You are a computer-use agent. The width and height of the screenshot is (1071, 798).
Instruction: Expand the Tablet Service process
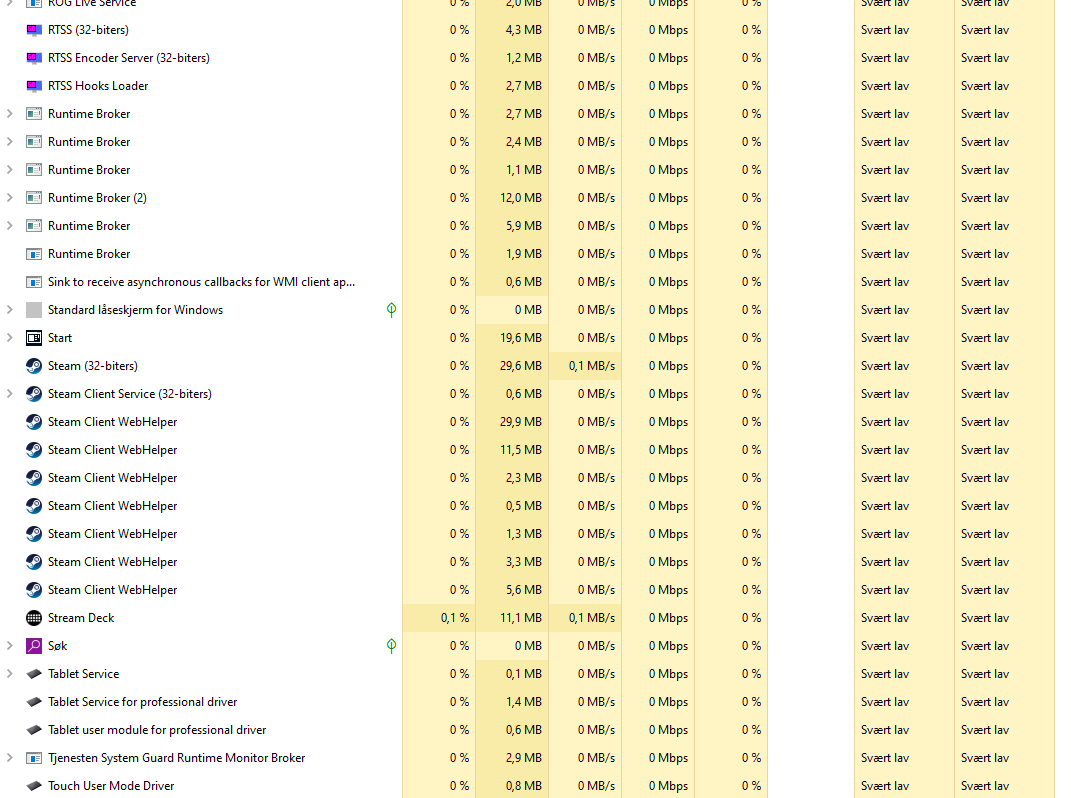coord(10,674)
